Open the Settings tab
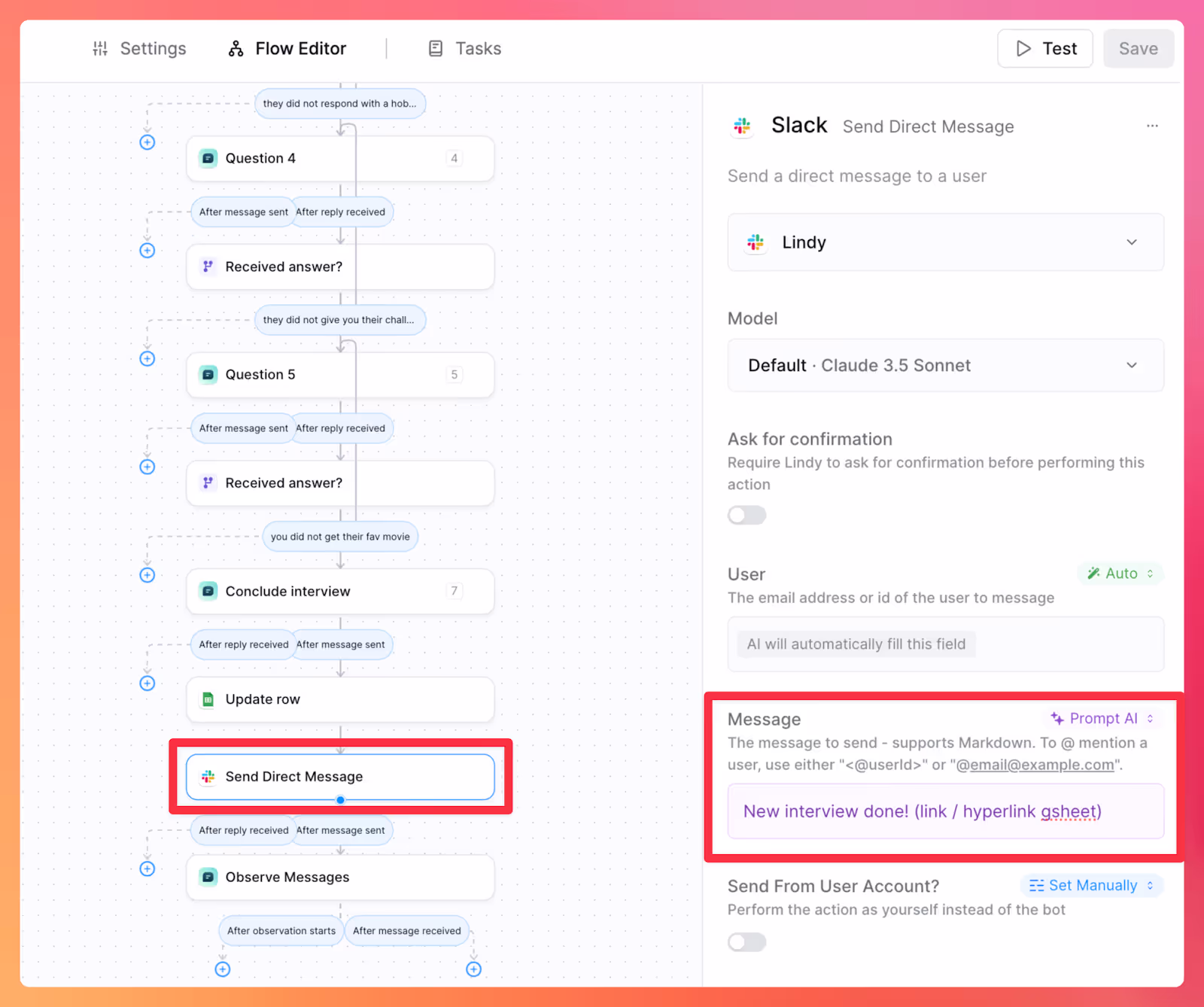 139,49
